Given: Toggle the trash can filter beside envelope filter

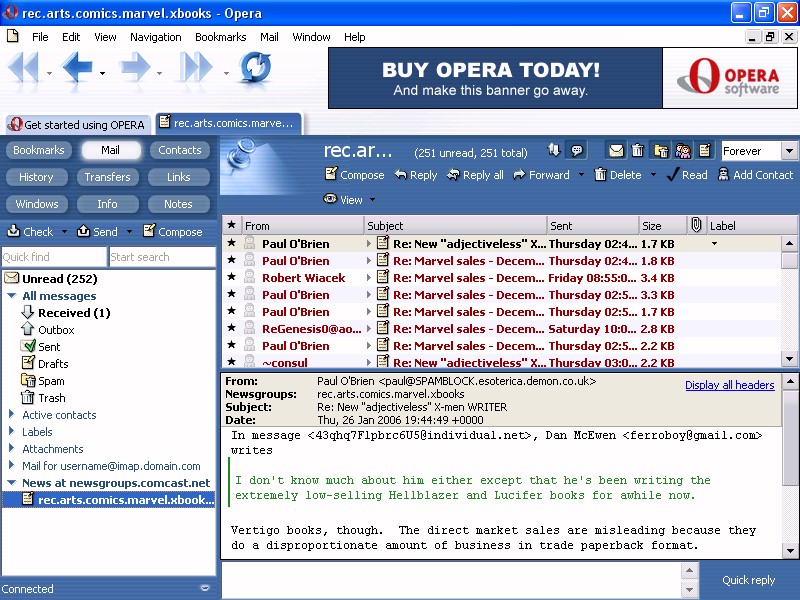Looking at the screenshot, I should [x=638, y=150].
